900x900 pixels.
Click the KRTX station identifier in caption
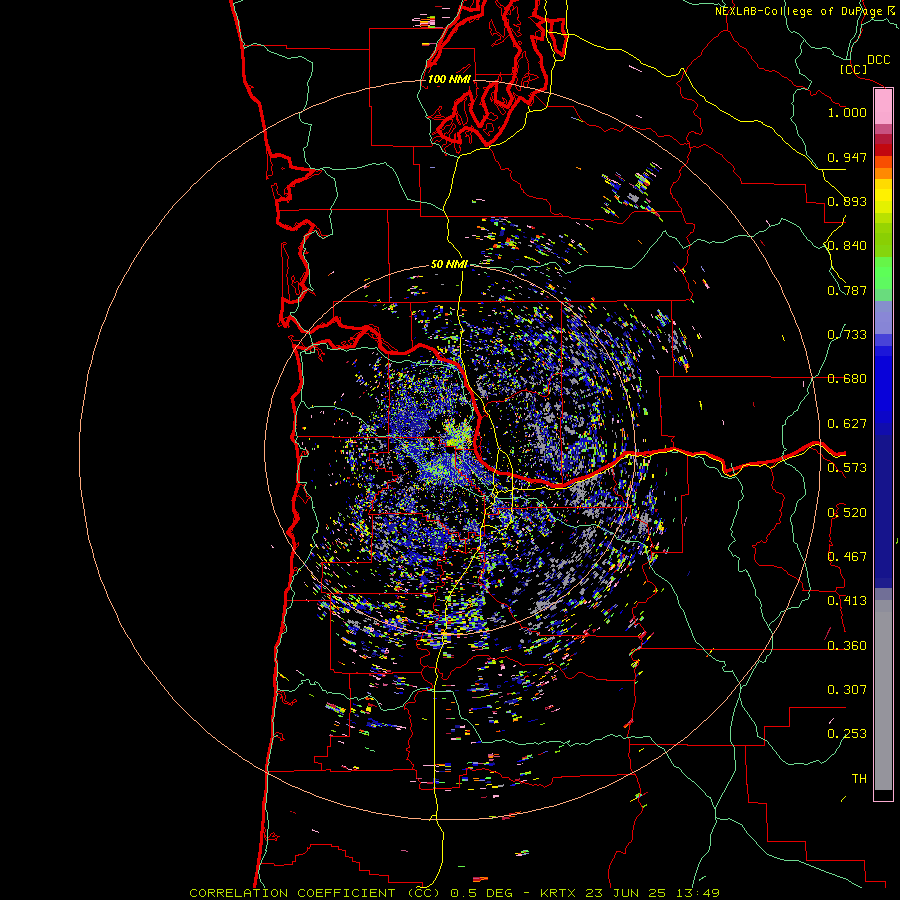[x=557, y=893]
